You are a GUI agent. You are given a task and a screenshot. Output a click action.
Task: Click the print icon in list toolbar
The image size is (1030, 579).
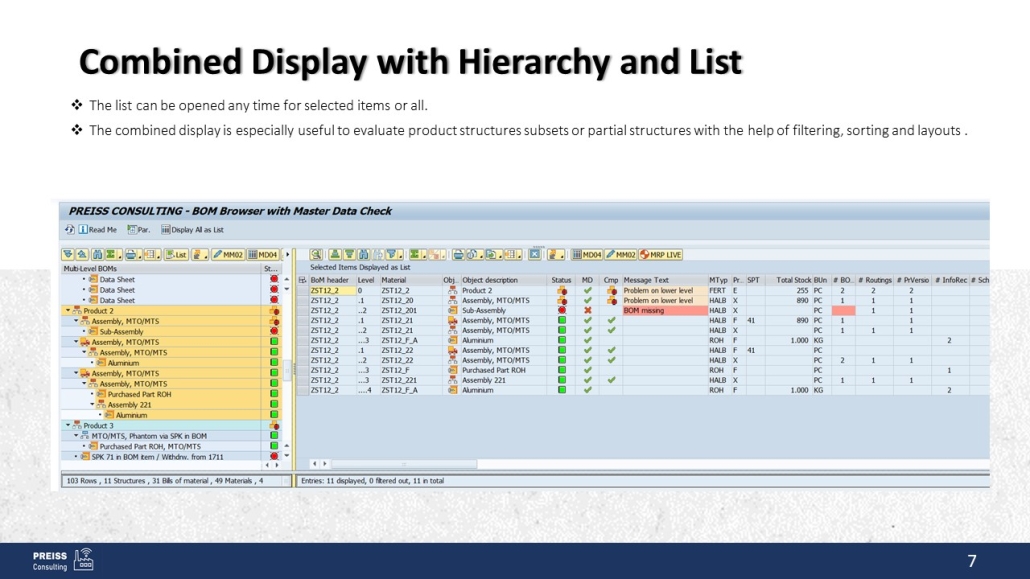461,255
